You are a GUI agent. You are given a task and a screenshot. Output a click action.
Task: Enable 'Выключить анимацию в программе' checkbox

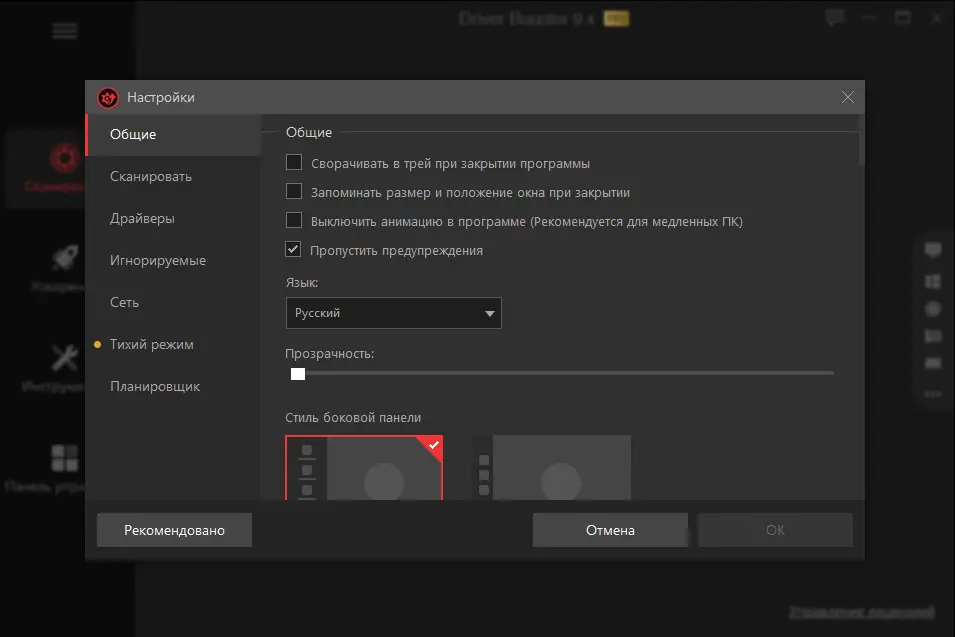[294, 220]
